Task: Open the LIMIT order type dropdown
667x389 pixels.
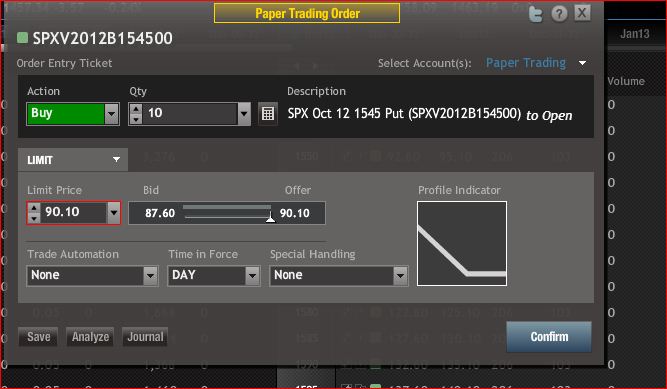Action: point(73,160)
